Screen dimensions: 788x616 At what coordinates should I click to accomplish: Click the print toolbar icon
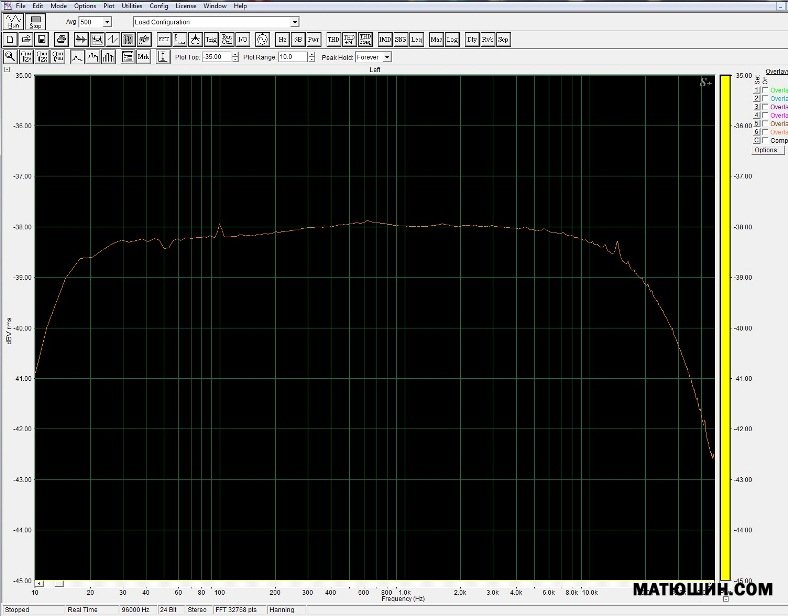pyautogui.click(x=61, y=39)
